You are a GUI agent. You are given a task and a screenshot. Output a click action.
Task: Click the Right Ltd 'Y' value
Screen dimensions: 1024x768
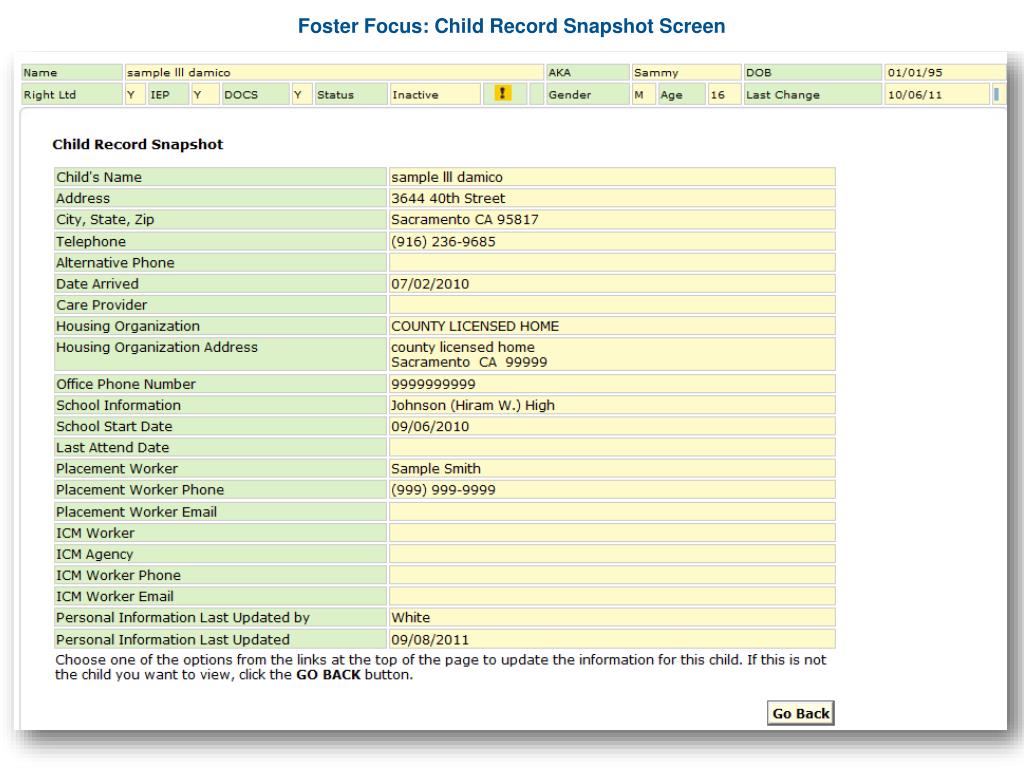[x=131, y=95]
